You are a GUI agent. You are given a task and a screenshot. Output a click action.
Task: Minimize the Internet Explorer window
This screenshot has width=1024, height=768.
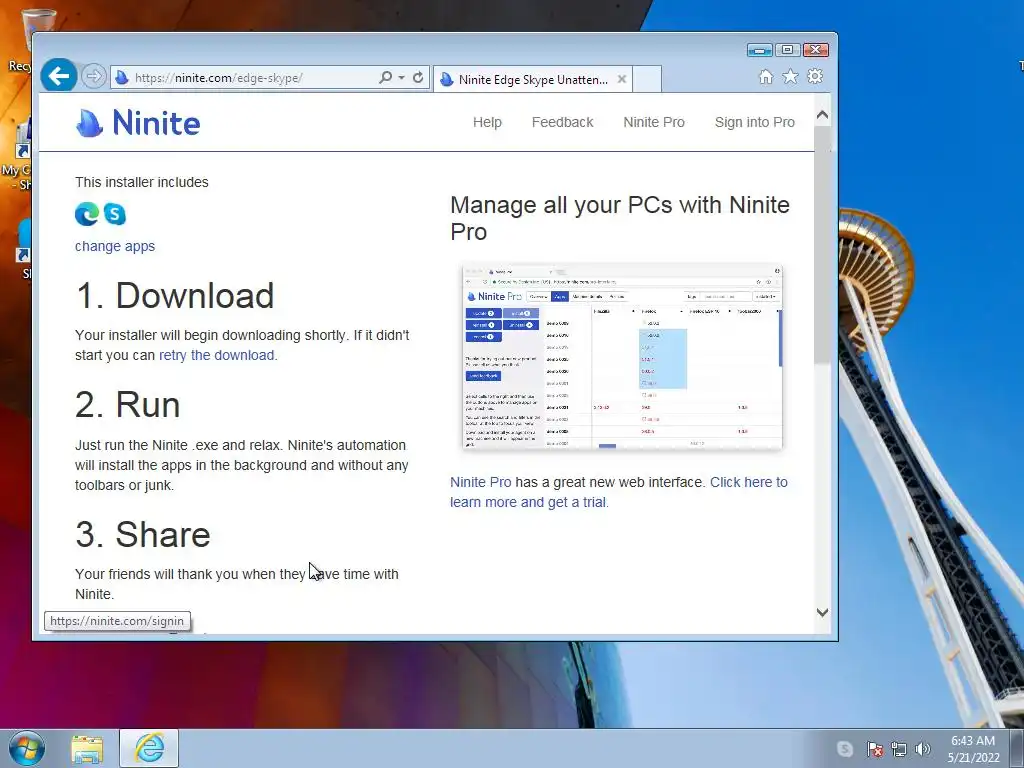tap(760, 50)
